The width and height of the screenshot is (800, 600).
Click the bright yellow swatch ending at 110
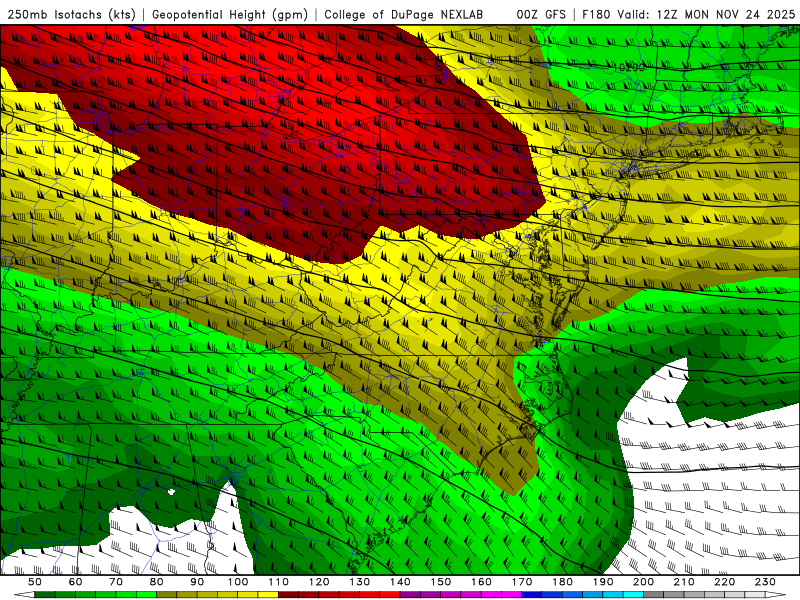click(268, 594)
